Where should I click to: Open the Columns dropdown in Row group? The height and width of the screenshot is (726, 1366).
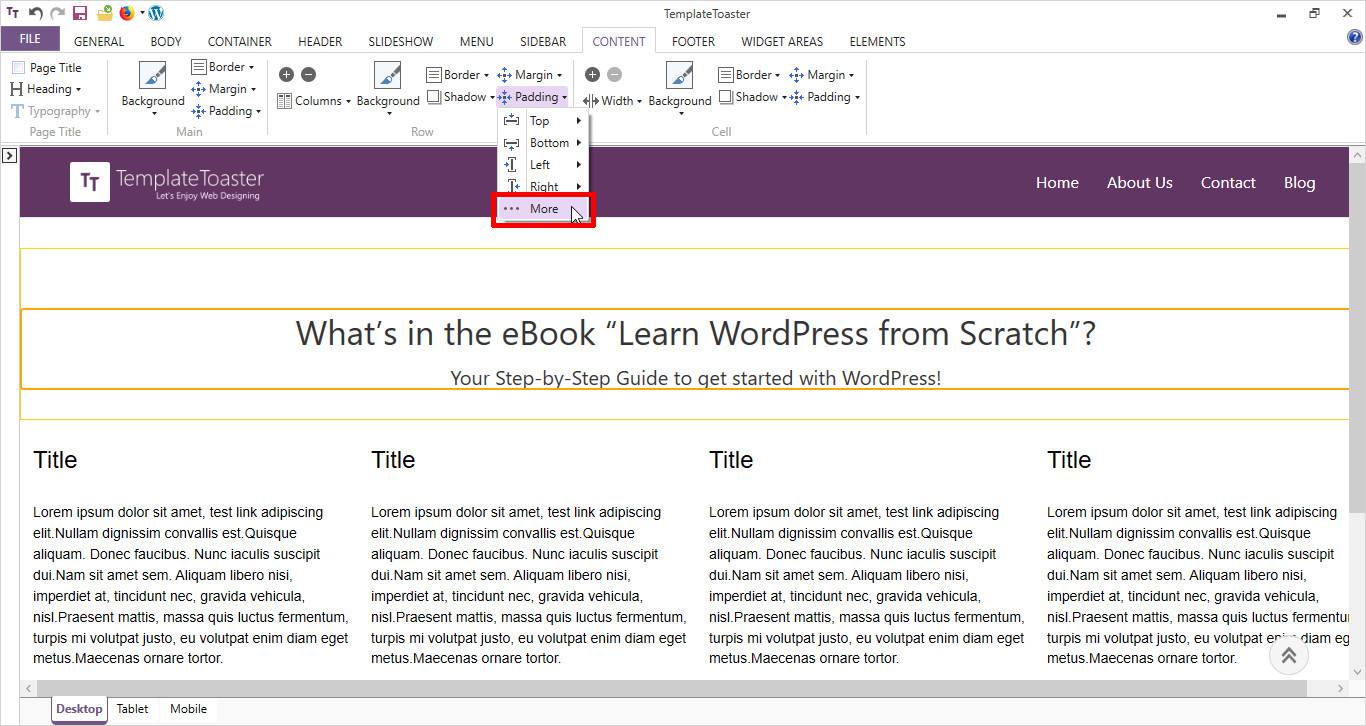315,101
